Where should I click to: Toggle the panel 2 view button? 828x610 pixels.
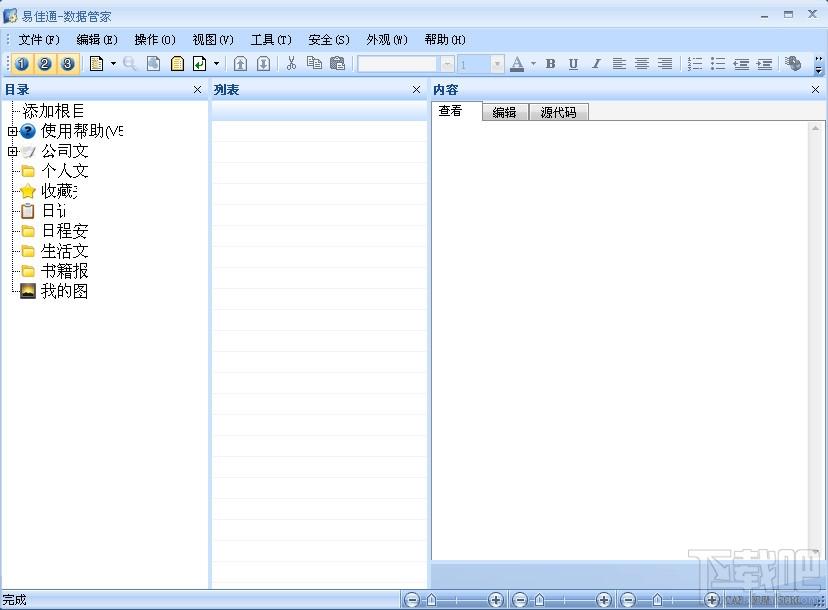pyautogui.click(x=45, y=64)
